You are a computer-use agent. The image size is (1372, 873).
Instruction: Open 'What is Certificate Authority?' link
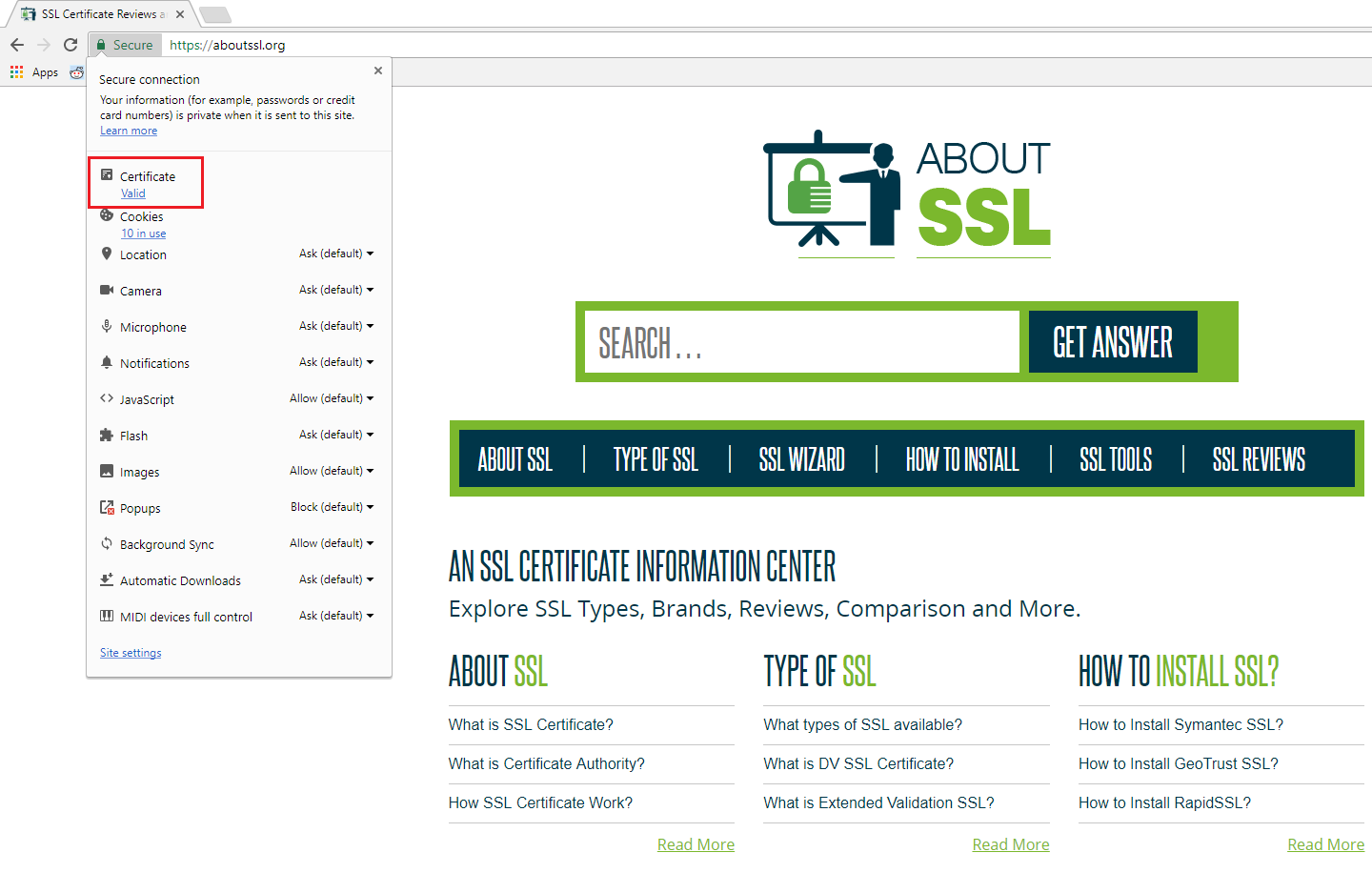coord(547,763)
